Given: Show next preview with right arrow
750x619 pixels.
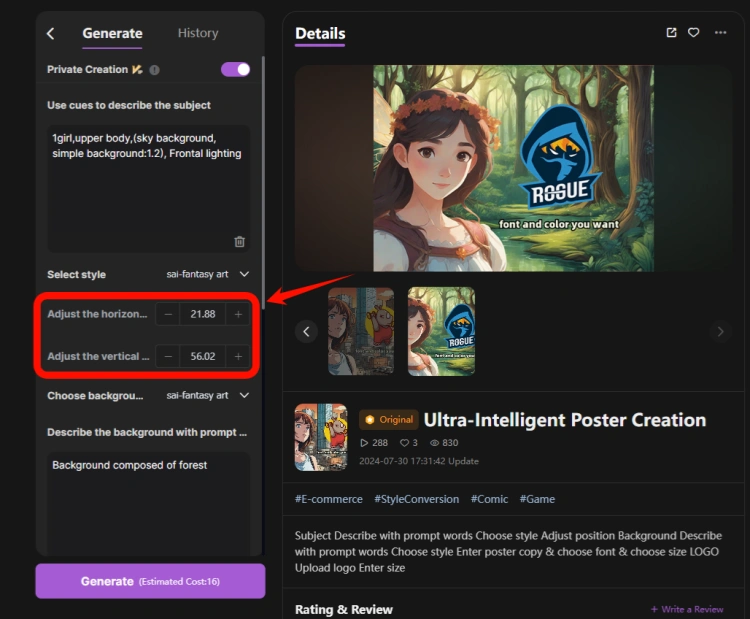Looking at the screenshot, I should point(720,332).
